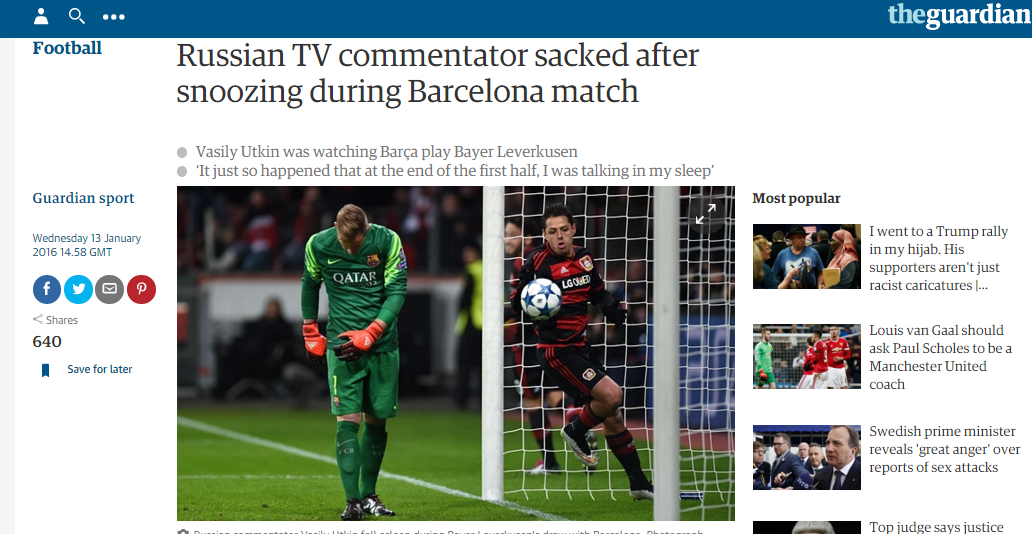This screenshot has height=534, width=1032.
Task: Open Top judge says justice article
Action: coord(936,527)
